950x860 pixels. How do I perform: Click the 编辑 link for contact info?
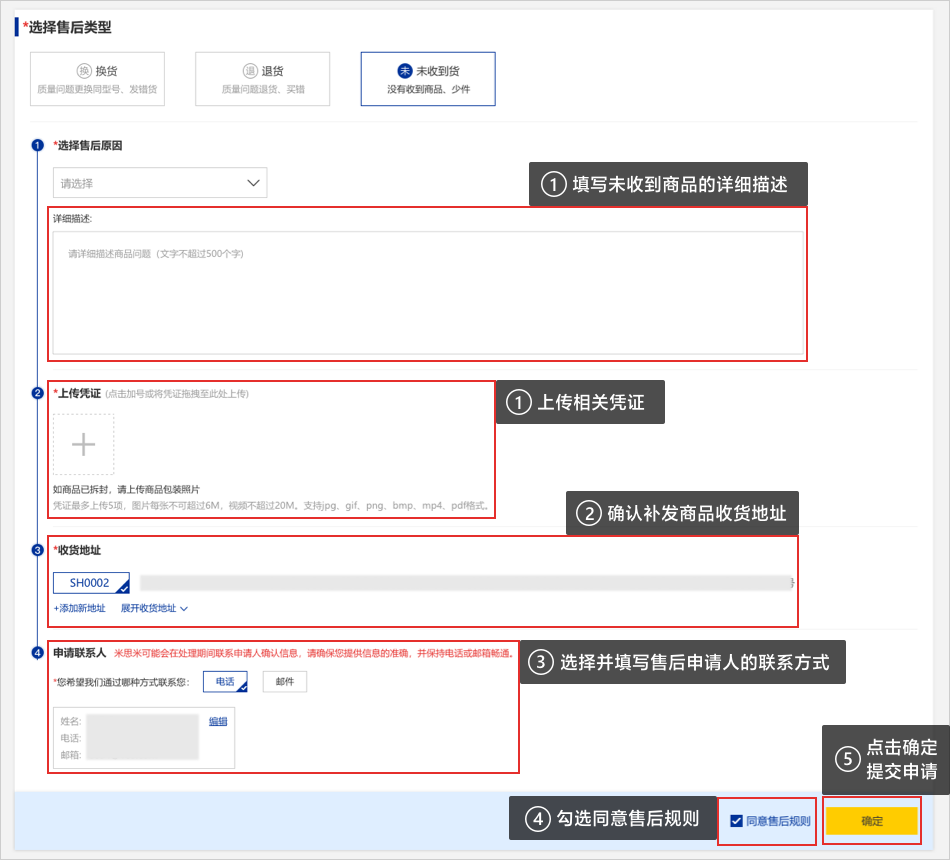(x=218, y=721)
